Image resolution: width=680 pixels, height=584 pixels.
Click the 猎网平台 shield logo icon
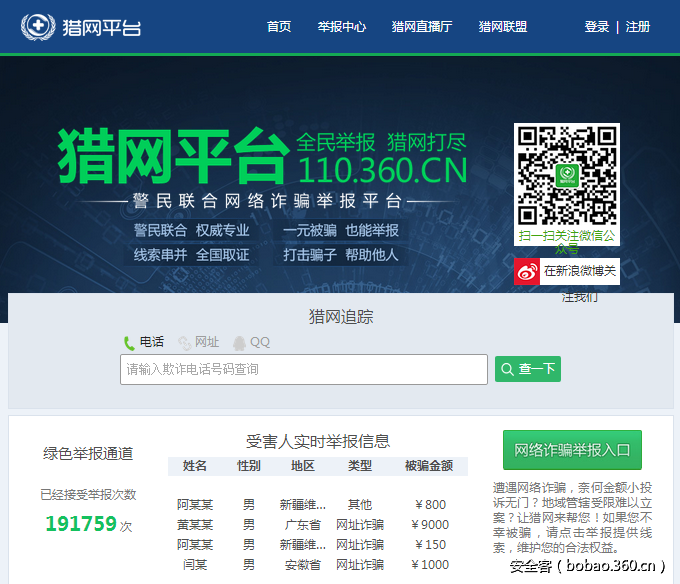pyautogui.click(x=38, y=26)
